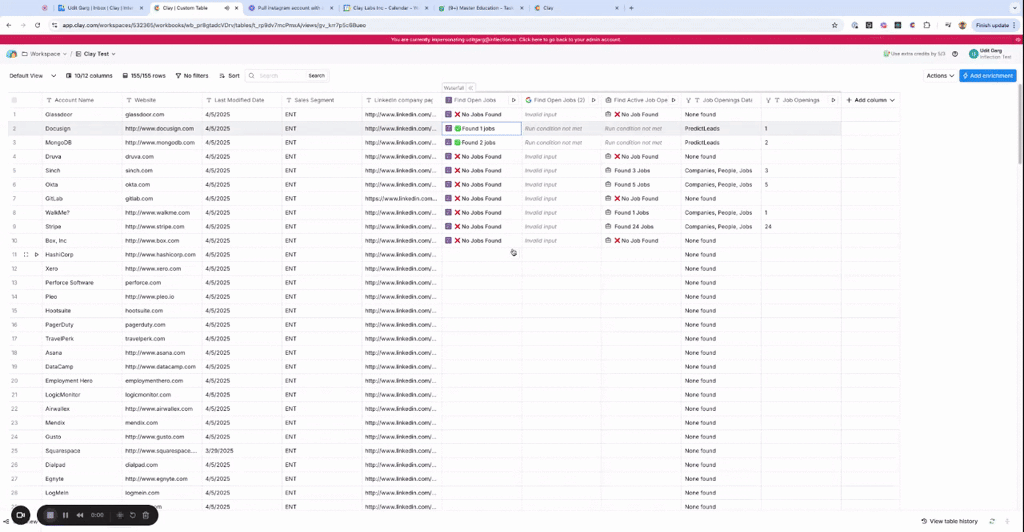Viewport: 1024px width, 532px height.
Task: Run the Find Open Jobs column play icon
Action: [514, 100]
